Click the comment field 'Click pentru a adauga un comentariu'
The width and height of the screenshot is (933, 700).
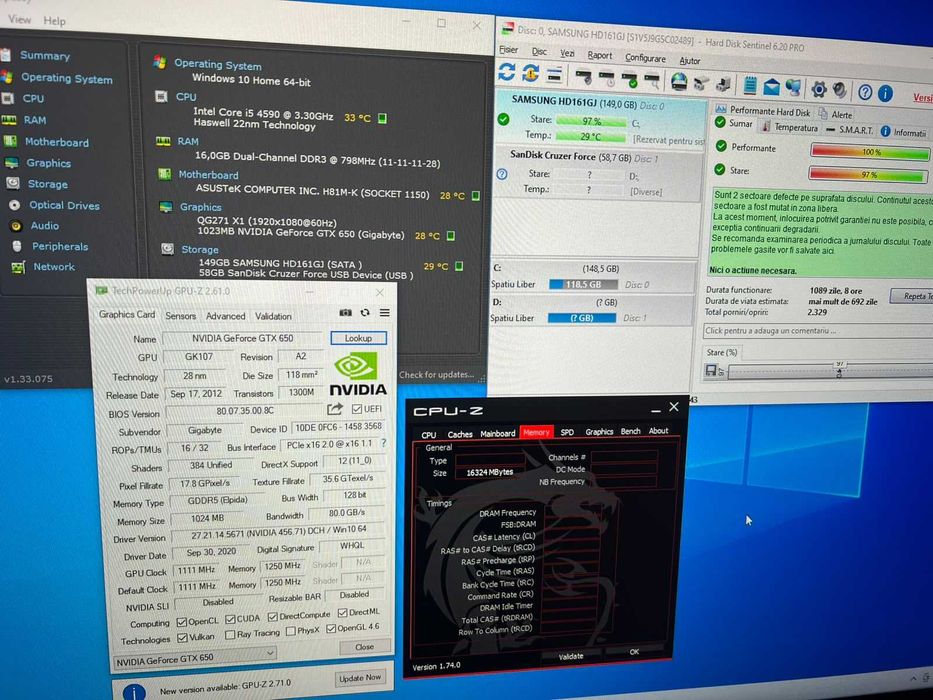click(818, 331)
